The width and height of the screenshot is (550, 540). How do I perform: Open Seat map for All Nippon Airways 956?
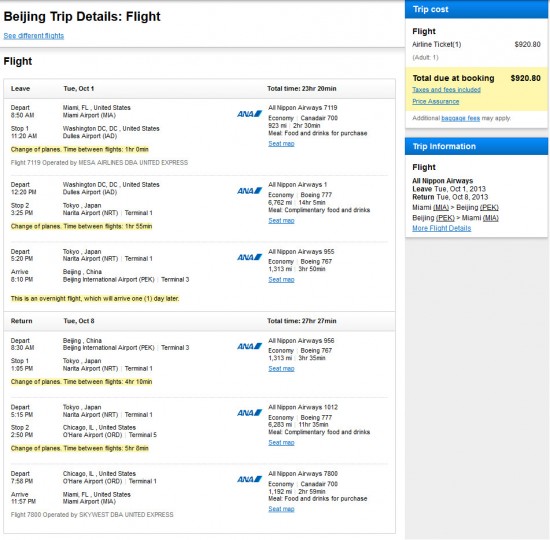(x=281, y=368)
